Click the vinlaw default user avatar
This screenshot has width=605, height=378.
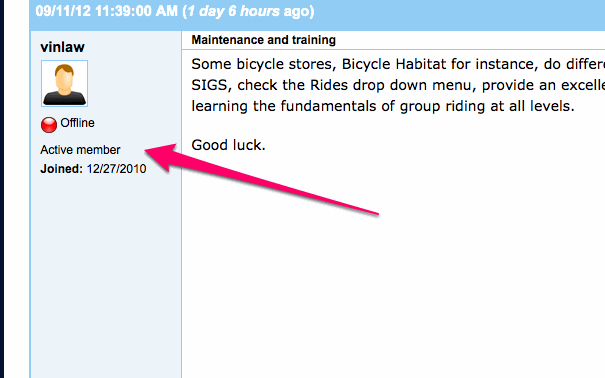[64, 83]
